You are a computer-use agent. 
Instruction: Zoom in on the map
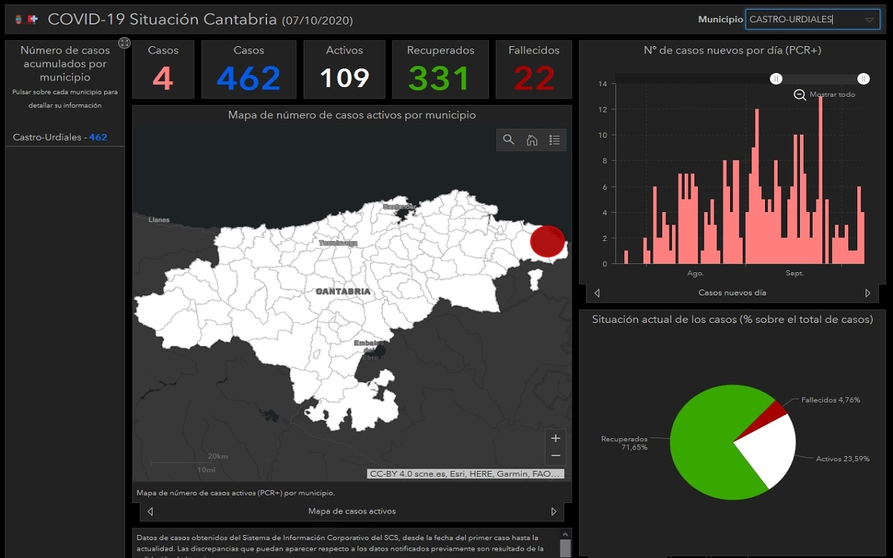(555, 438)
